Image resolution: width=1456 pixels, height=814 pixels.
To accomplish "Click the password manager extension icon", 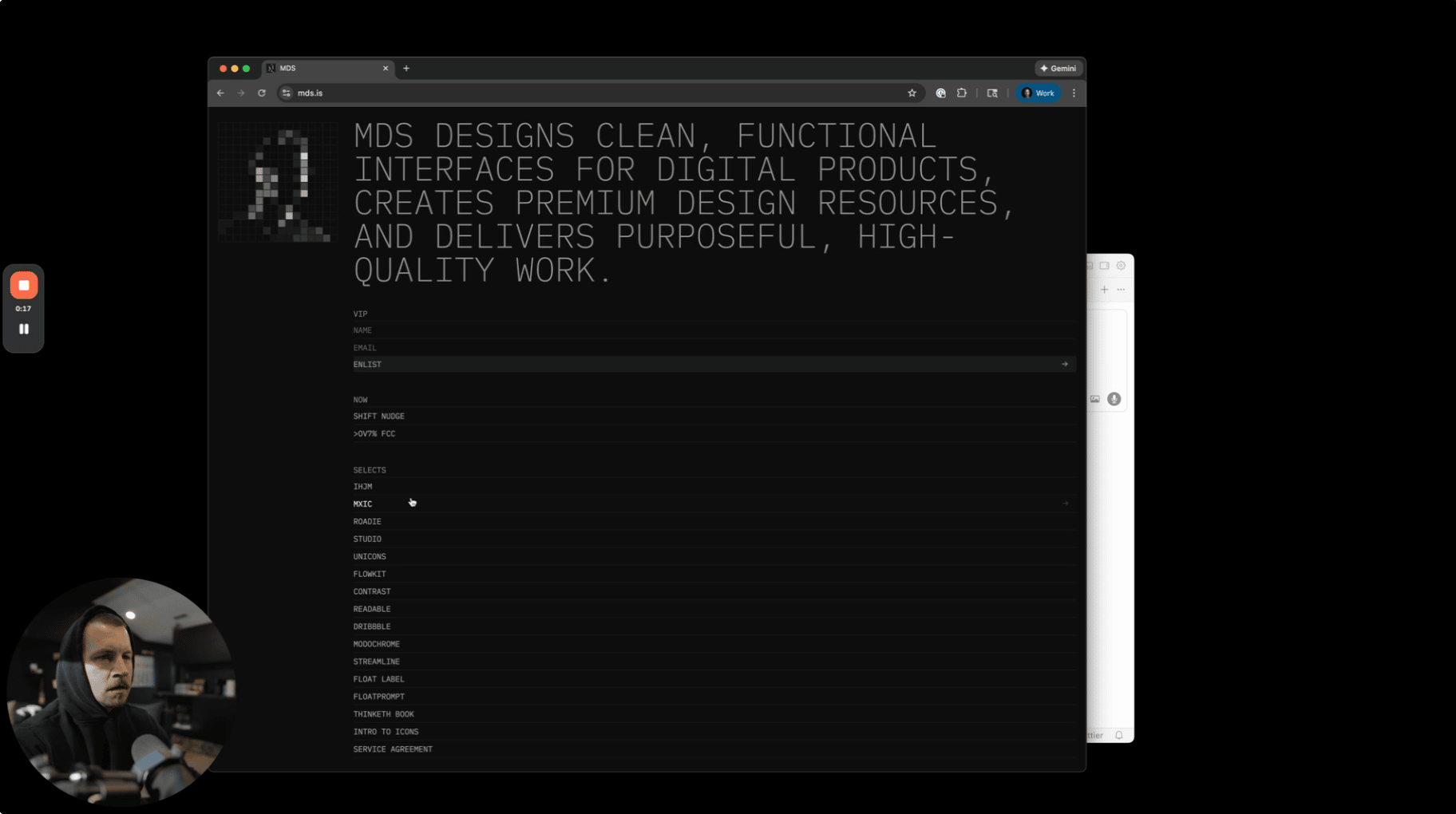I will [x=940, y=93].
